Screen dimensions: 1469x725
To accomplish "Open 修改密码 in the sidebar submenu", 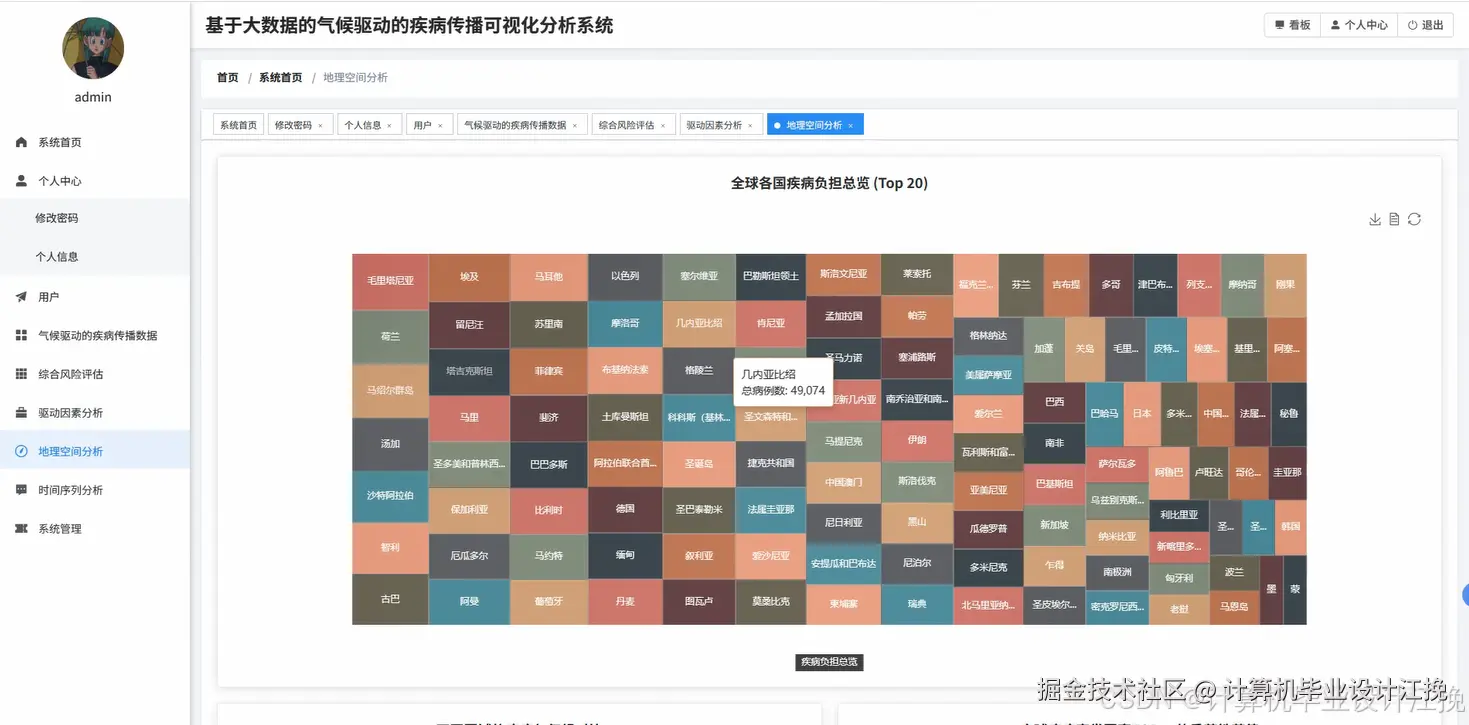I will pos(95,218).
